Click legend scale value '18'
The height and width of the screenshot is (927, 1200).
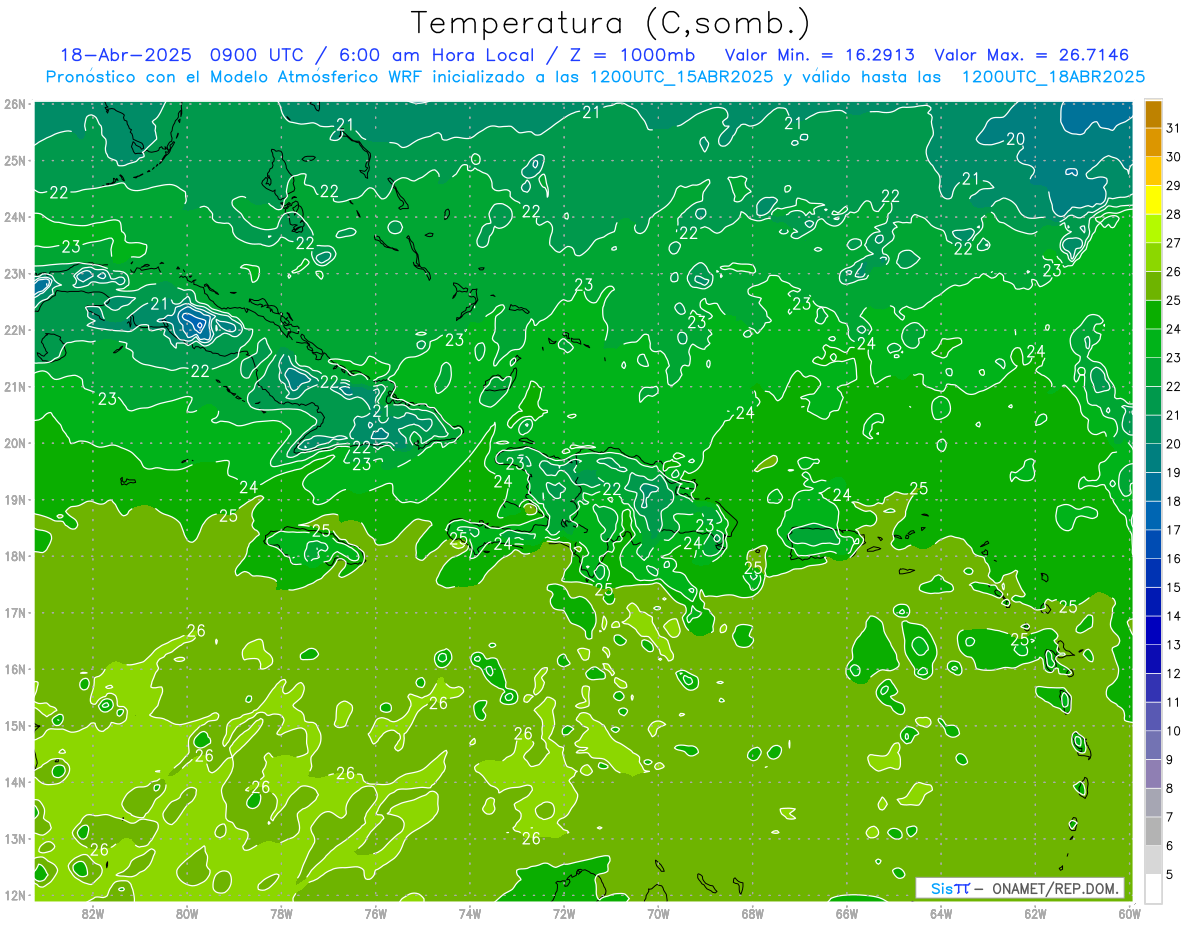1173,501
